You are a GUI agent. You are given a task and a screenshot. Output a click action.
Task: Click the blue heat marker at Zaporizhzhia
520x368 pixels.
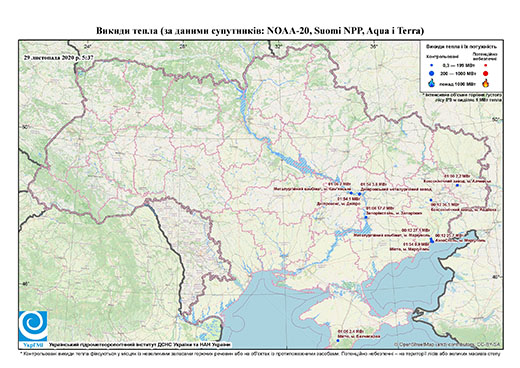click(x=366, y=217)
